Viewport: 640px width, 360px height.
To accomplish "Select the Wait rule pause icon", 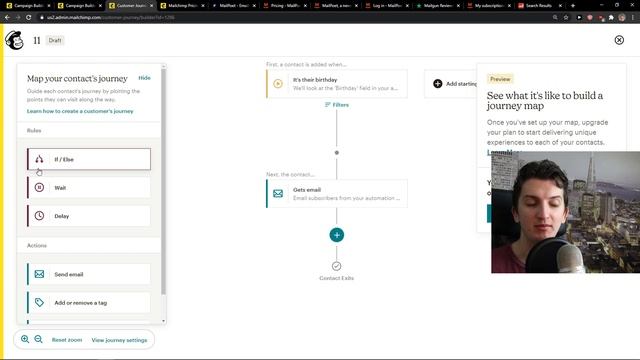I will [39, 187].
